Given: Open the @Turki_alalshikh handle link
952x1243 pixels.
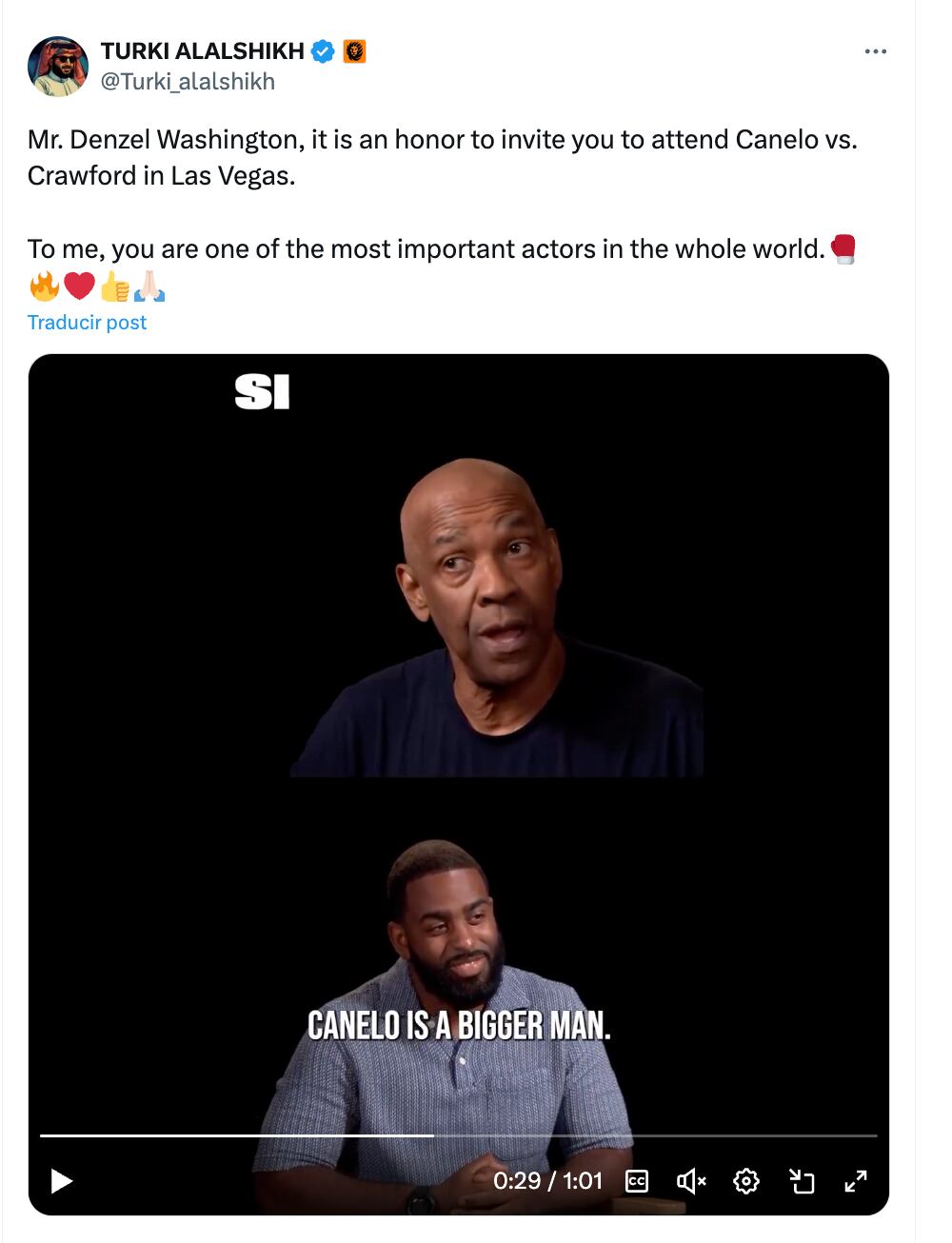Looking at the screenshot, I should (x=188, y=82).
